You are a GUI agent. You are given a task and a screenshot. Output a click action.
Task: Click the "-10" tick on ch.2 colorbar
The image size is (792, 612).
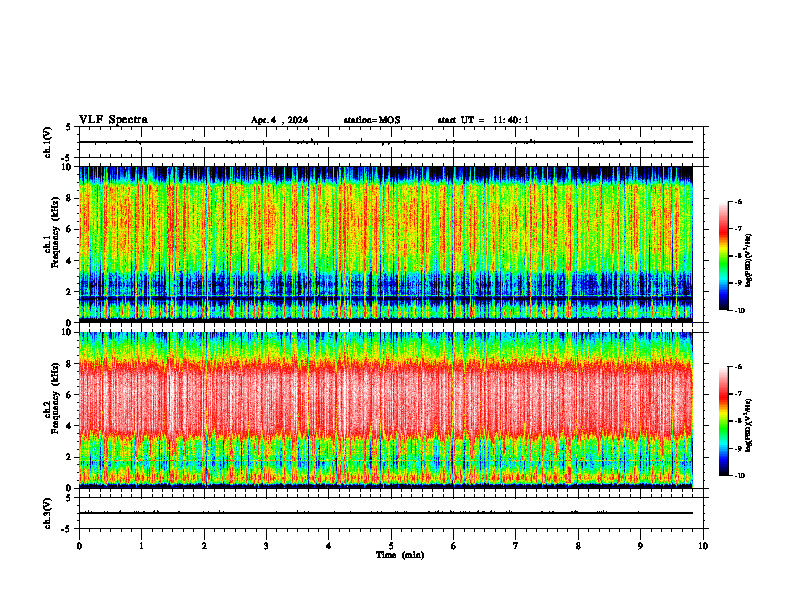[739, 476]
